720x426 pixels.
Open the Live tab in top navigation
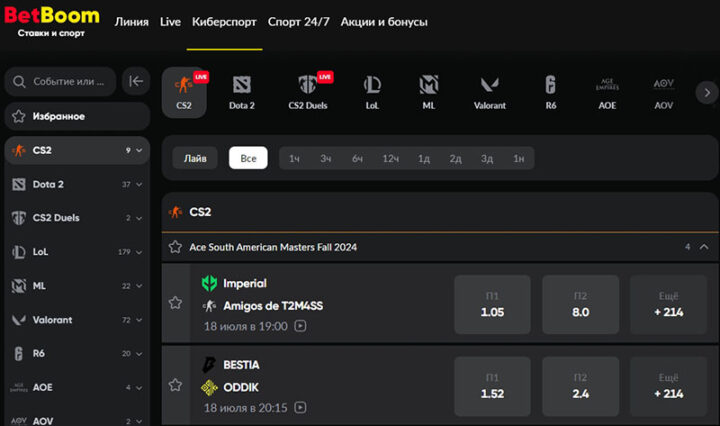coord(170,22)
